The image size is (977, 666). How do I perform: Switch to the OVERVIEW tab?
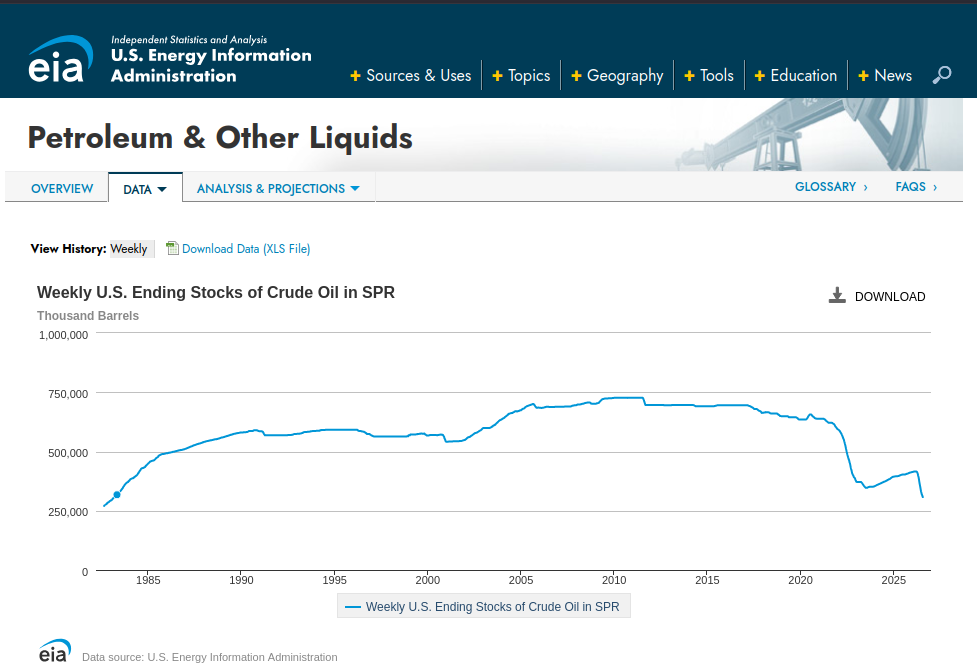[x=62, y=188]
